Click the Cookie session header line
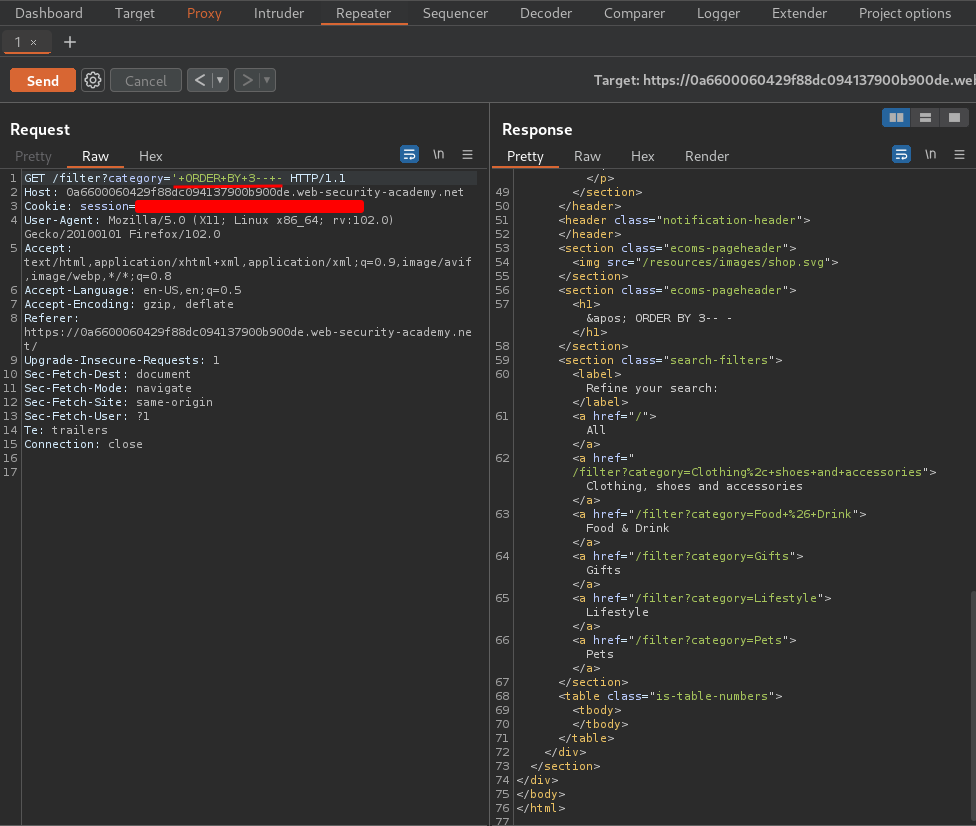Image resolution: width=976 pixels, height=826 pixels. [194, 206]
